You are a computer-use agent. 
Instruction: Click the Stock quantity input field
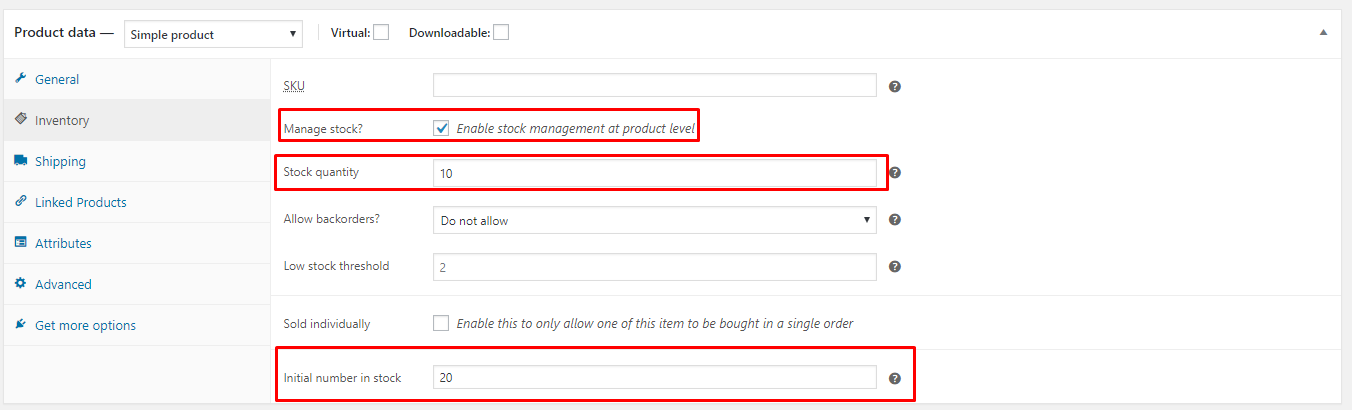pyautogui.click(x=654, y=173)
